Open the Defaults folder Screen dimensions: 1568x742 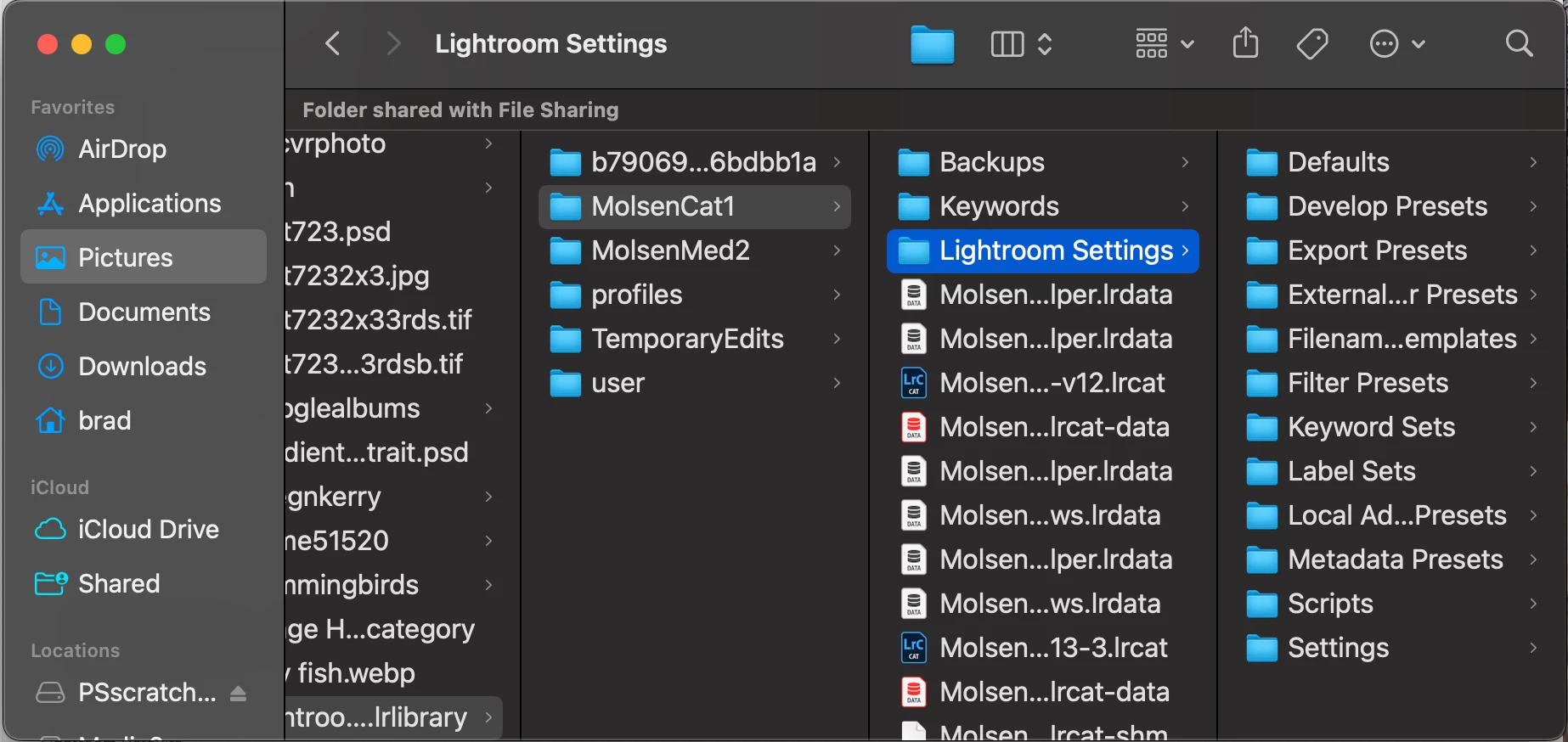coord(1391,162)
